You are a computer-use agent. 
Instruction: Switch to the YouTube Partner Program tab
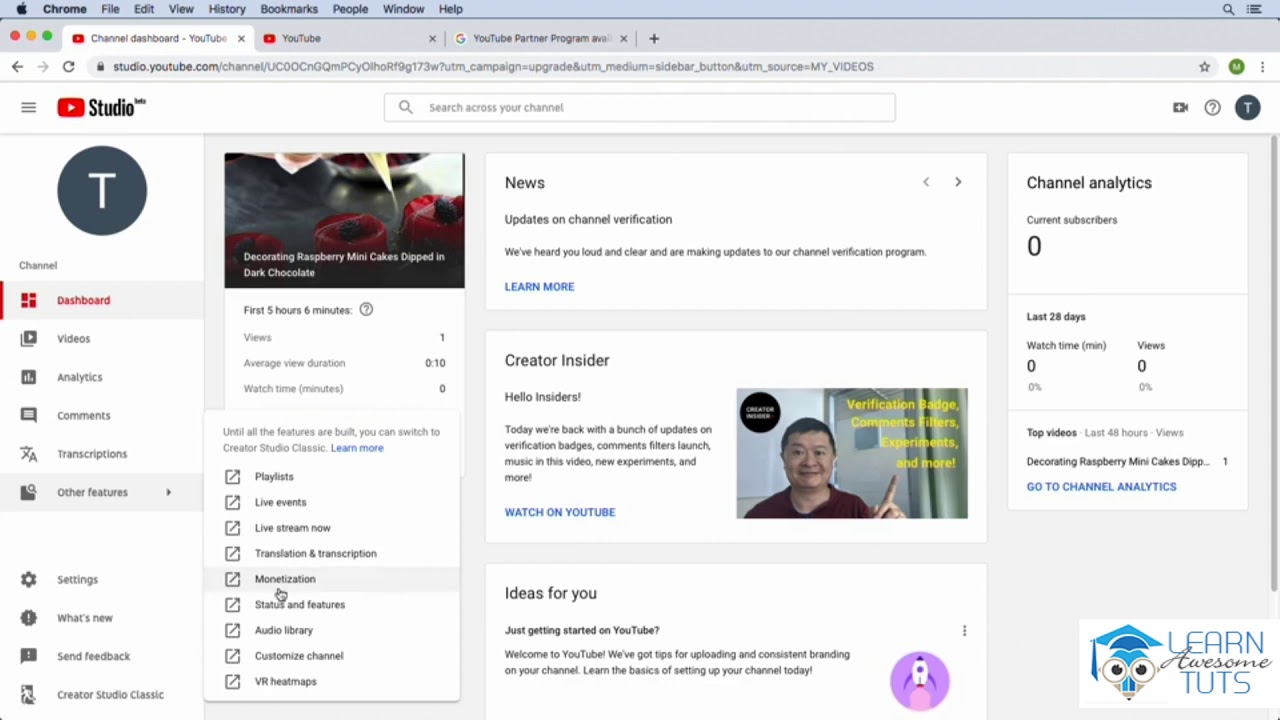click(x=541, y=38)
